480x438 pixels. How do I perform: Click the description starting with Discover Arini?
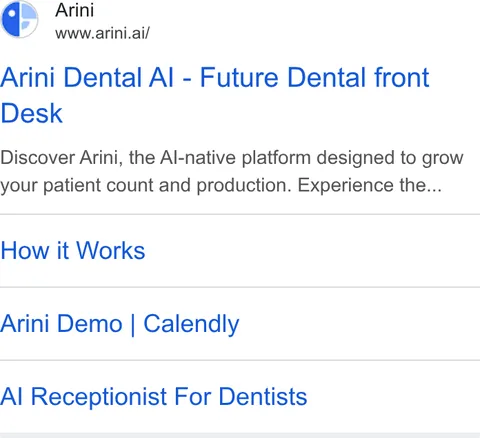[x=232, y=171]
